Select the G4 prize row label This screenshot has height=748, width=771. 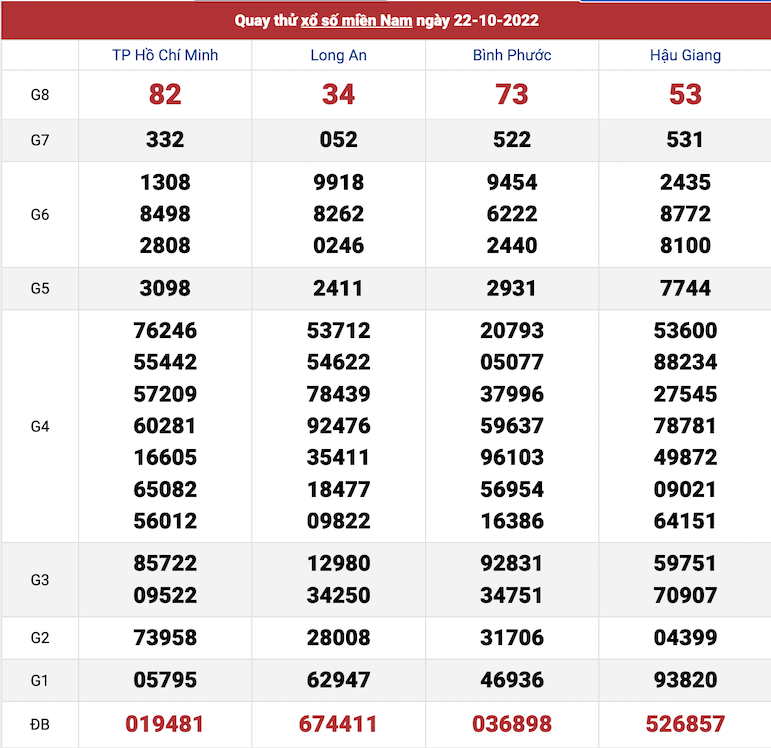click(x=40, y=426)
